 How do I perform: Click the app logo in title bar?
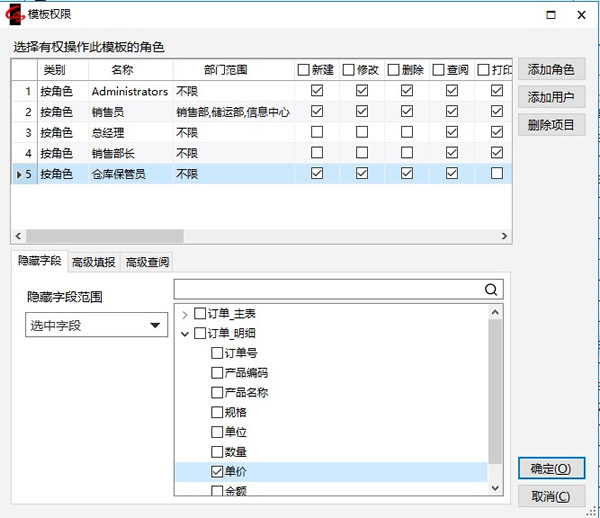pos(14,14)
